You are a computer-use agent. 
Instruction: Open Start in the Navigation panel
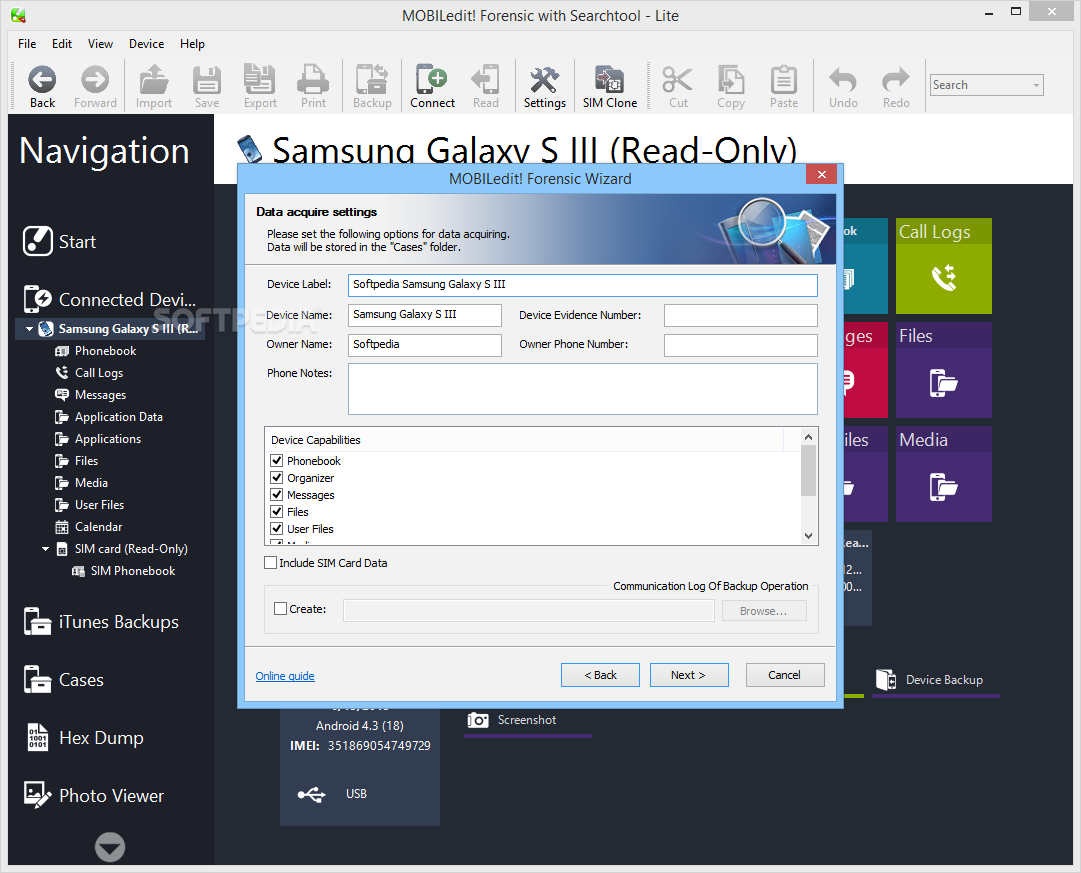[x=59, y=241]
